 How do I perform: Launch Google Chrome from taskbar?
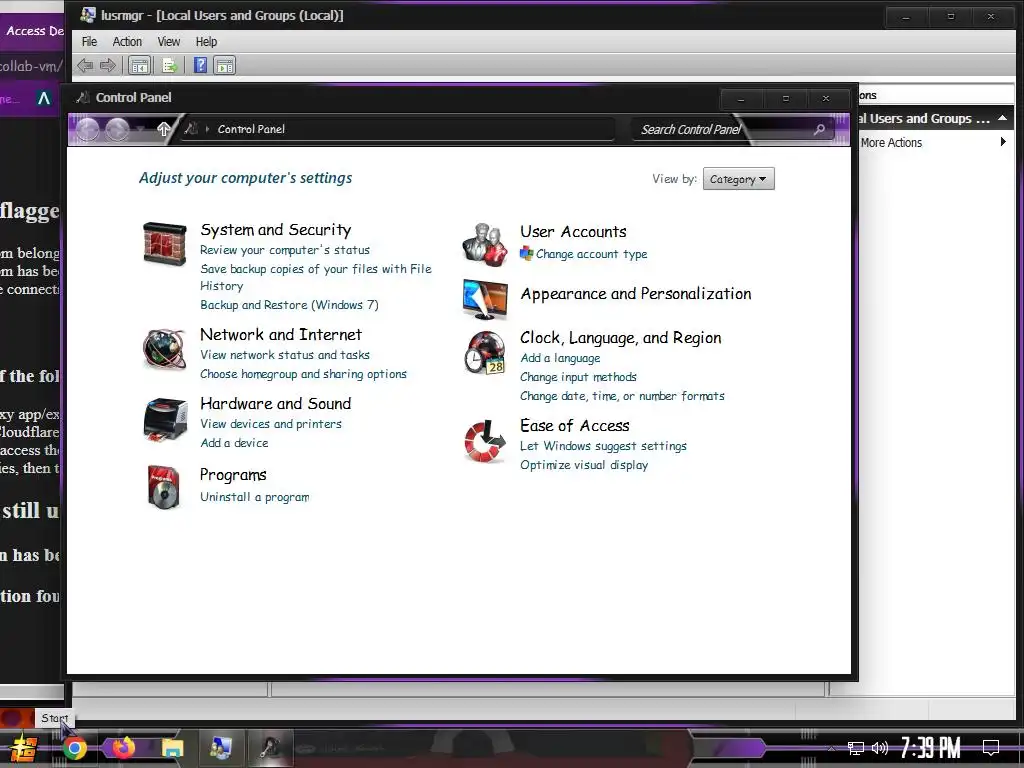(74, 748)
